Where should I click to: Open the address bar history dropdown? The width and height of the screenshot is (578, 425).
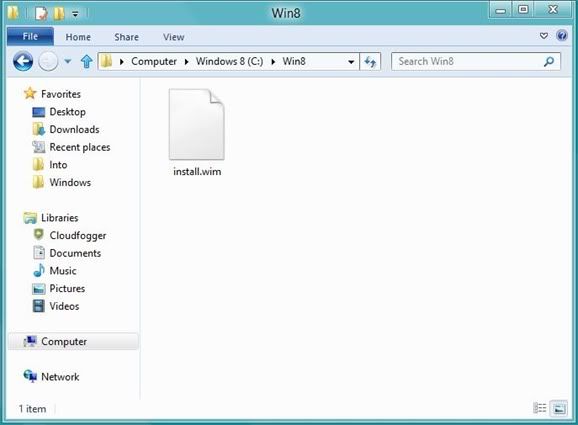351,62
